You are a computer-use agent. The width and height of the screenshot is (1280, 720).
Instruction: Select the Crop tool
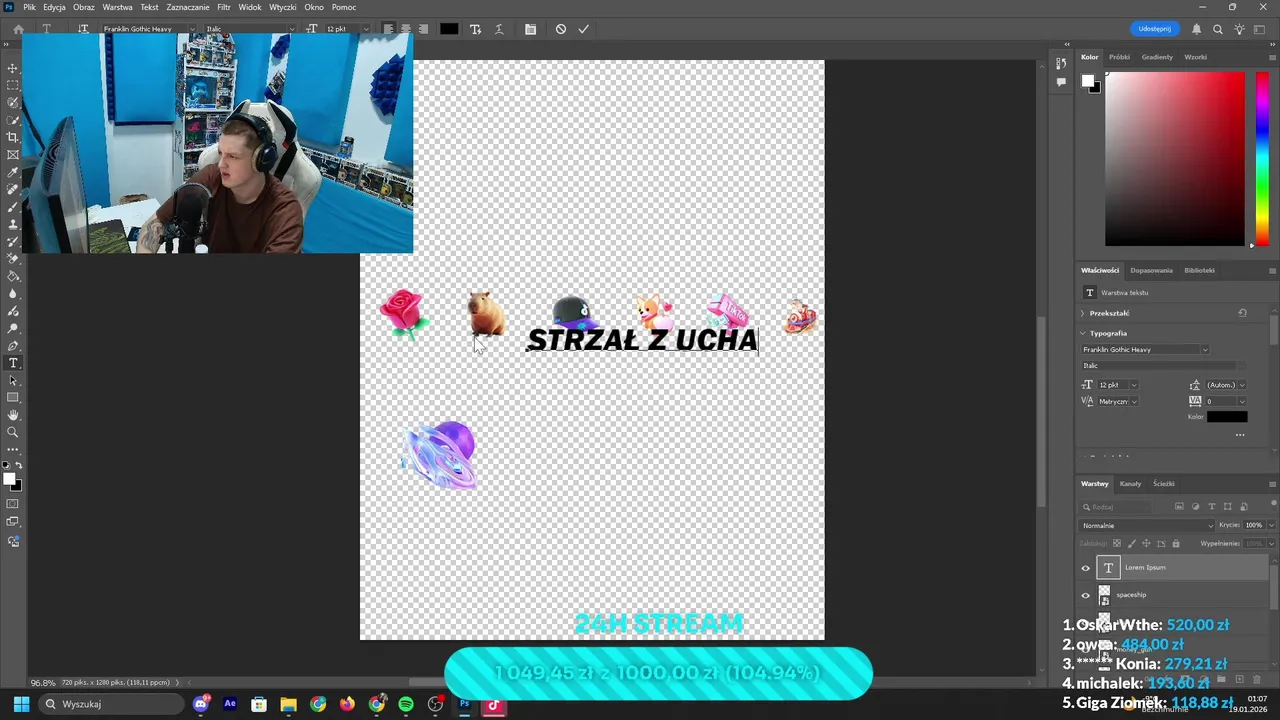click(x=13, y=137)
